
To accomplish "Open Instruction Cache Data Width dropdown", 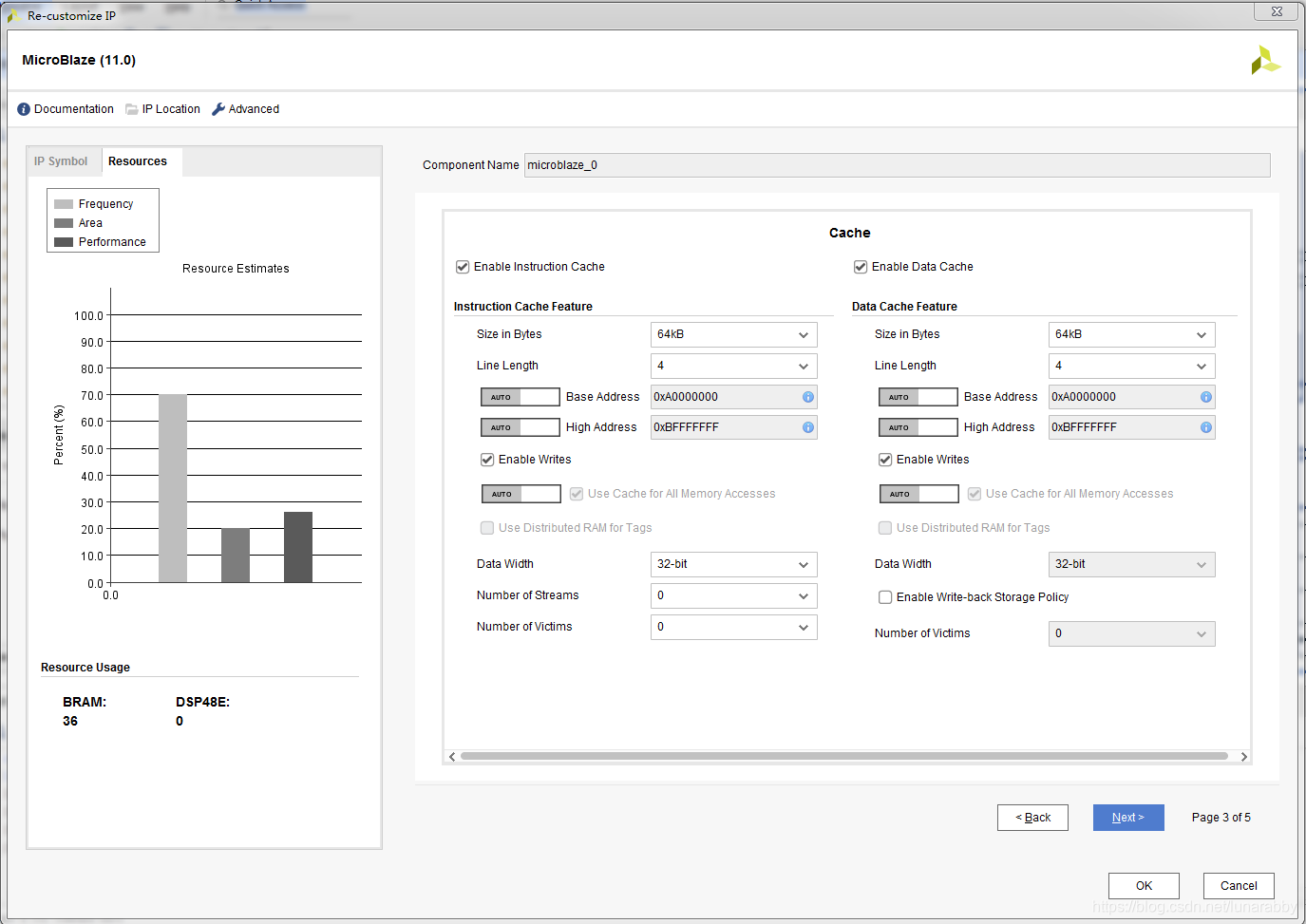I will pos(734,564).
